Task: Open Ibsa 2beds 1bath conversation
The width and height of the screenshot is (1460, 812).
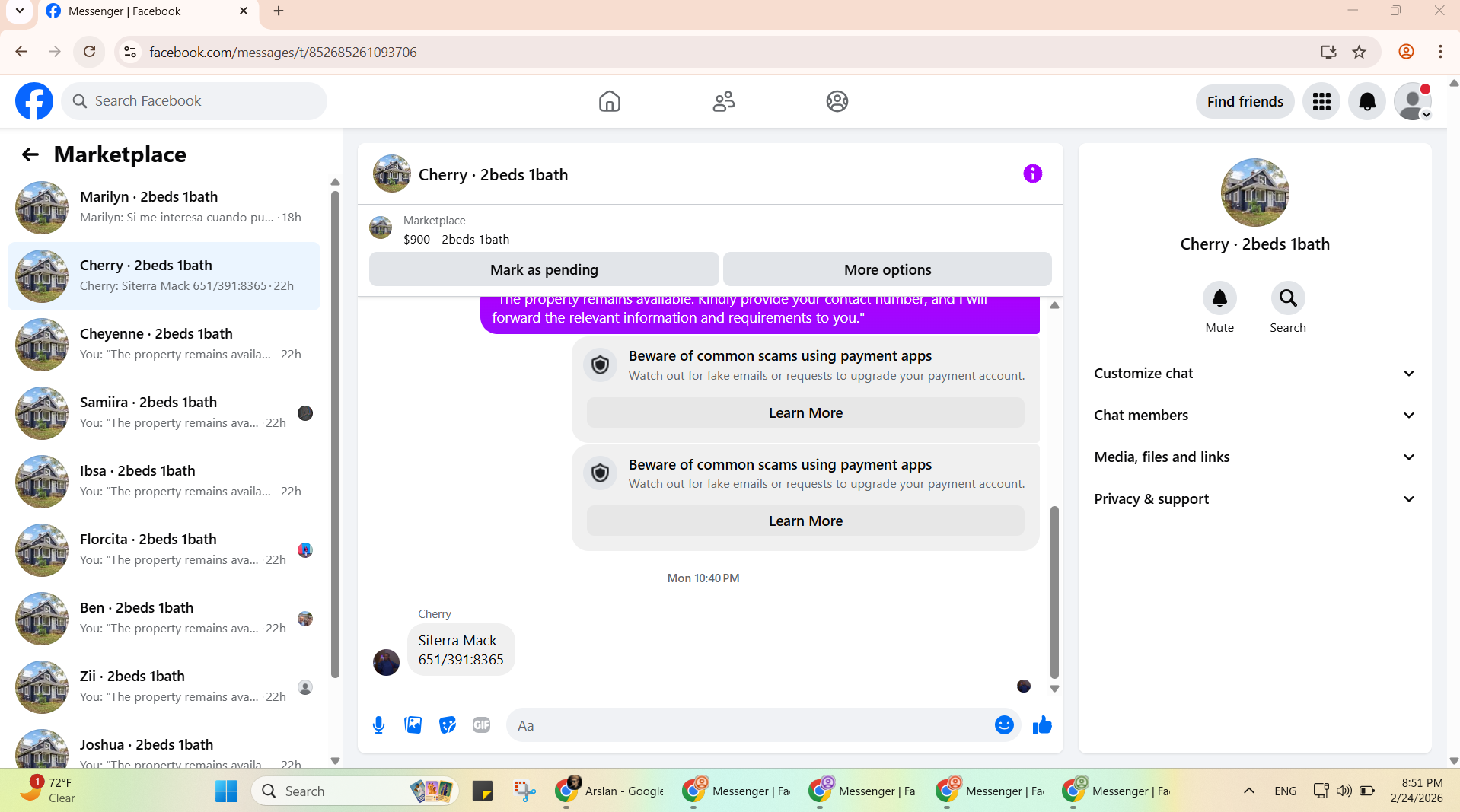Action: [x=164, y=481]
